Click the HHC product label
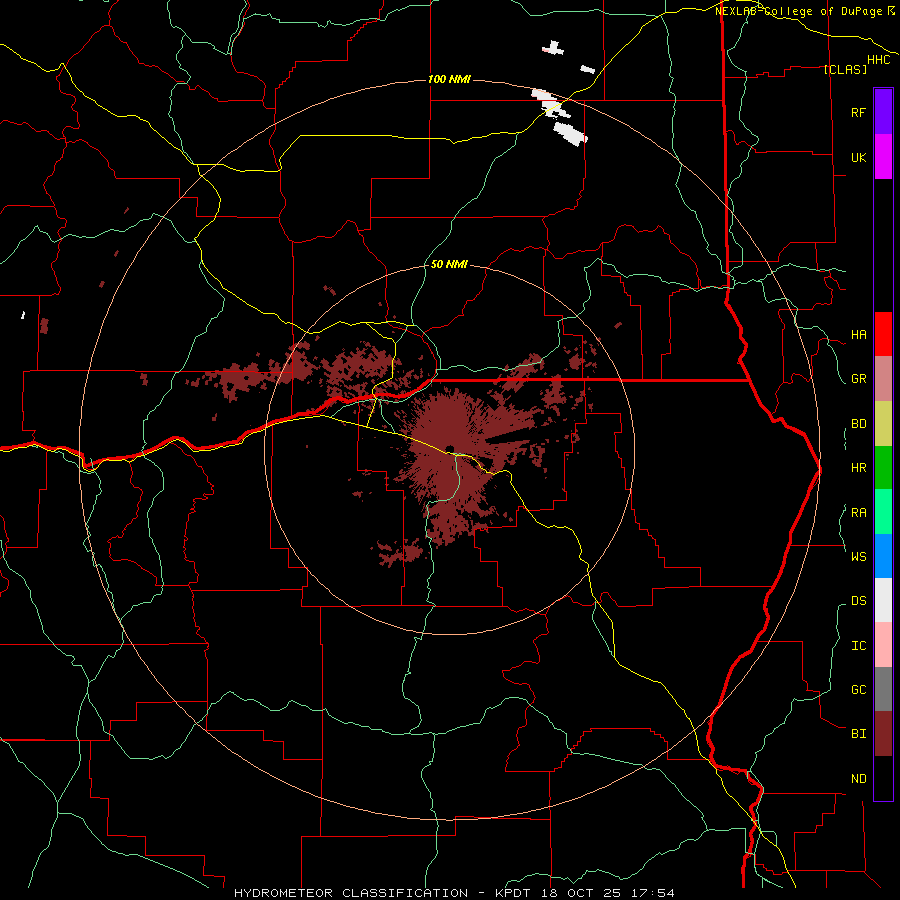Screen dimensions: 900x900 click(x=879, y=60)
